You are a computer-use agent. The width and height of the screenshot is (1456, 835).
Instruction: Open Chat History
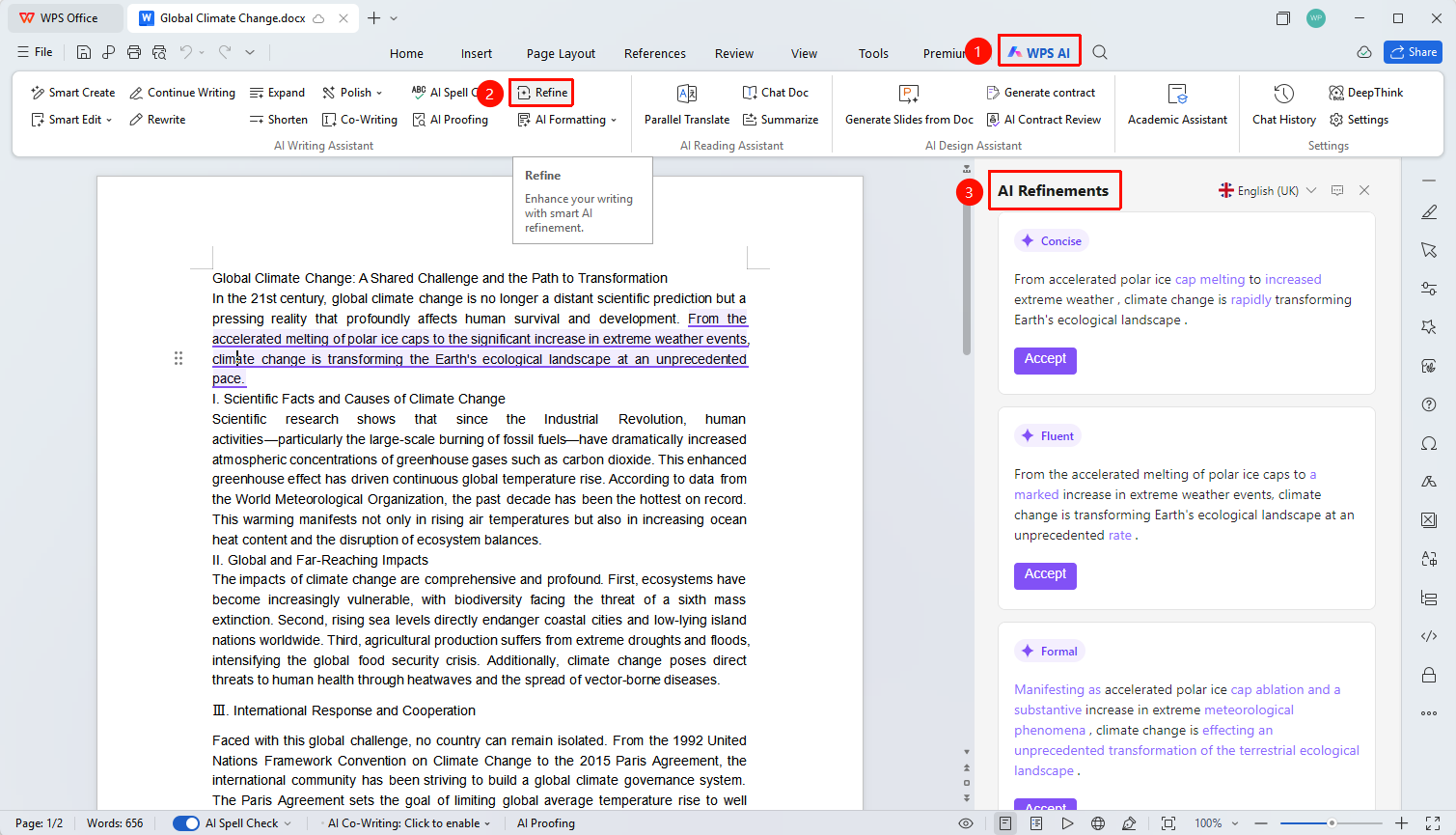click(1284, 104)
